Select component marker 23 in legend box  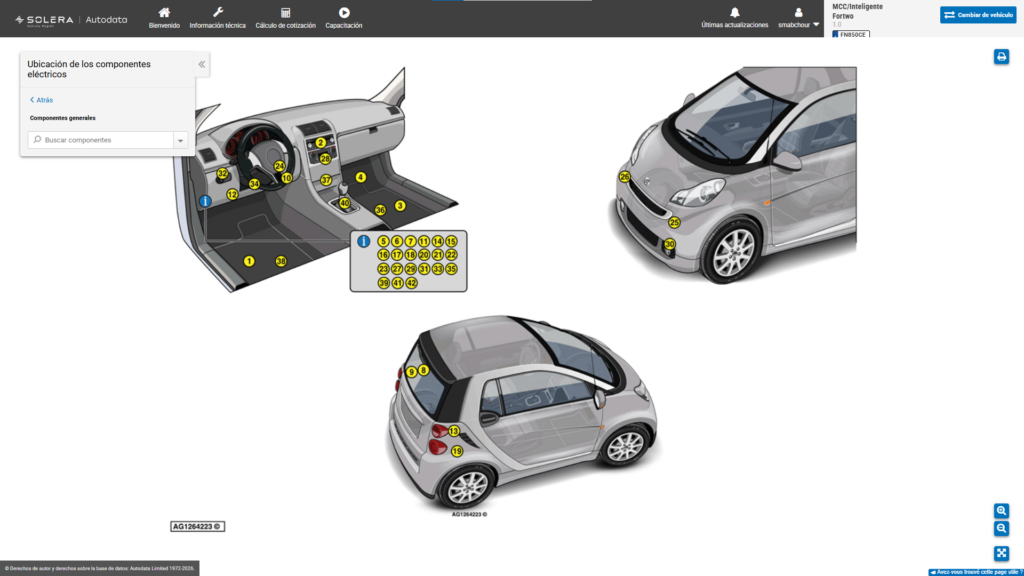pyautogui.click(x=383, y=269)
